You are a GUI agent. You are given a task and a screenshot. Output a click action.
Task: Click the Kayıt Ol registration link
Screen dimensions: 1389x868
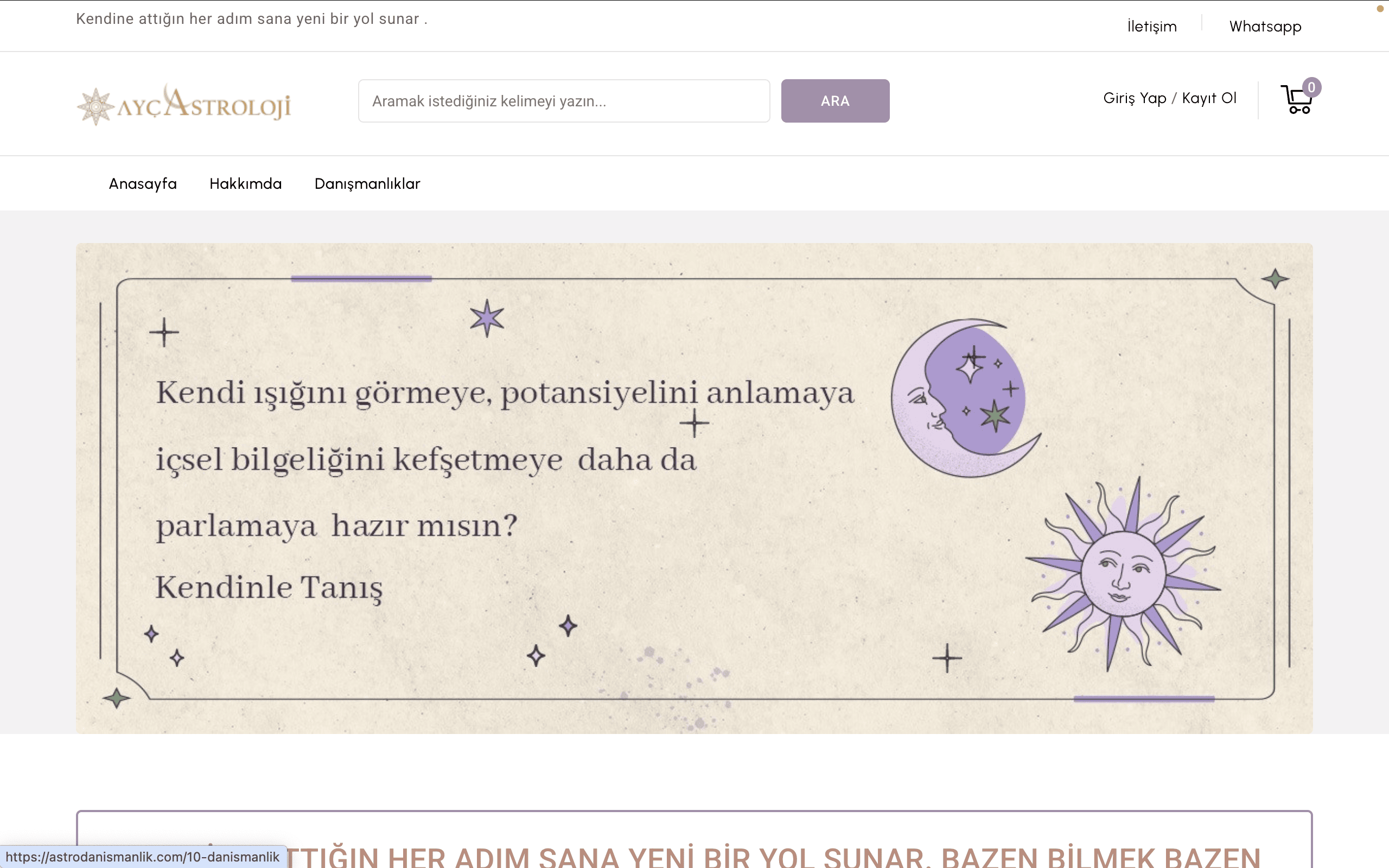point(1210,98)
